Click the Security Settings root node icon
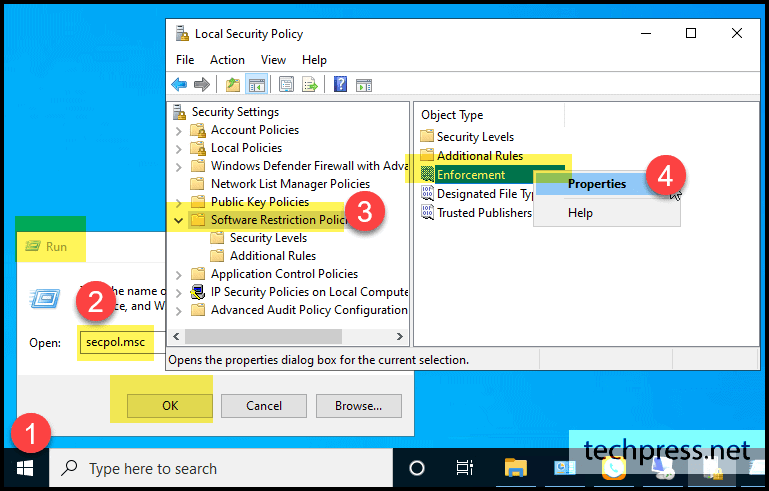The image size is (769, 491). point(179,112)
